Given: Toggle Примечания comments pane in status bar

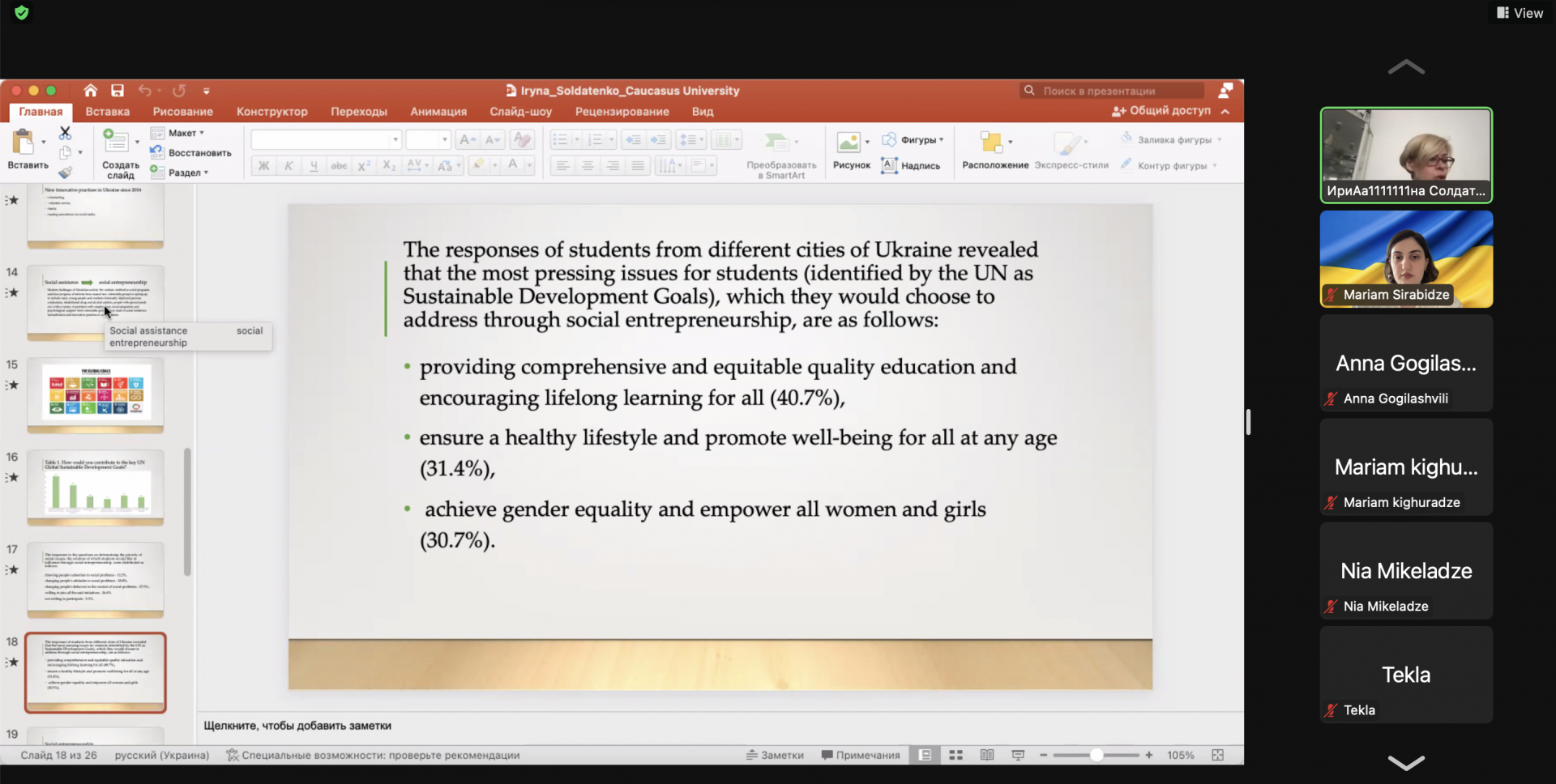Looking at the screenshot, I should pos(861,755).
